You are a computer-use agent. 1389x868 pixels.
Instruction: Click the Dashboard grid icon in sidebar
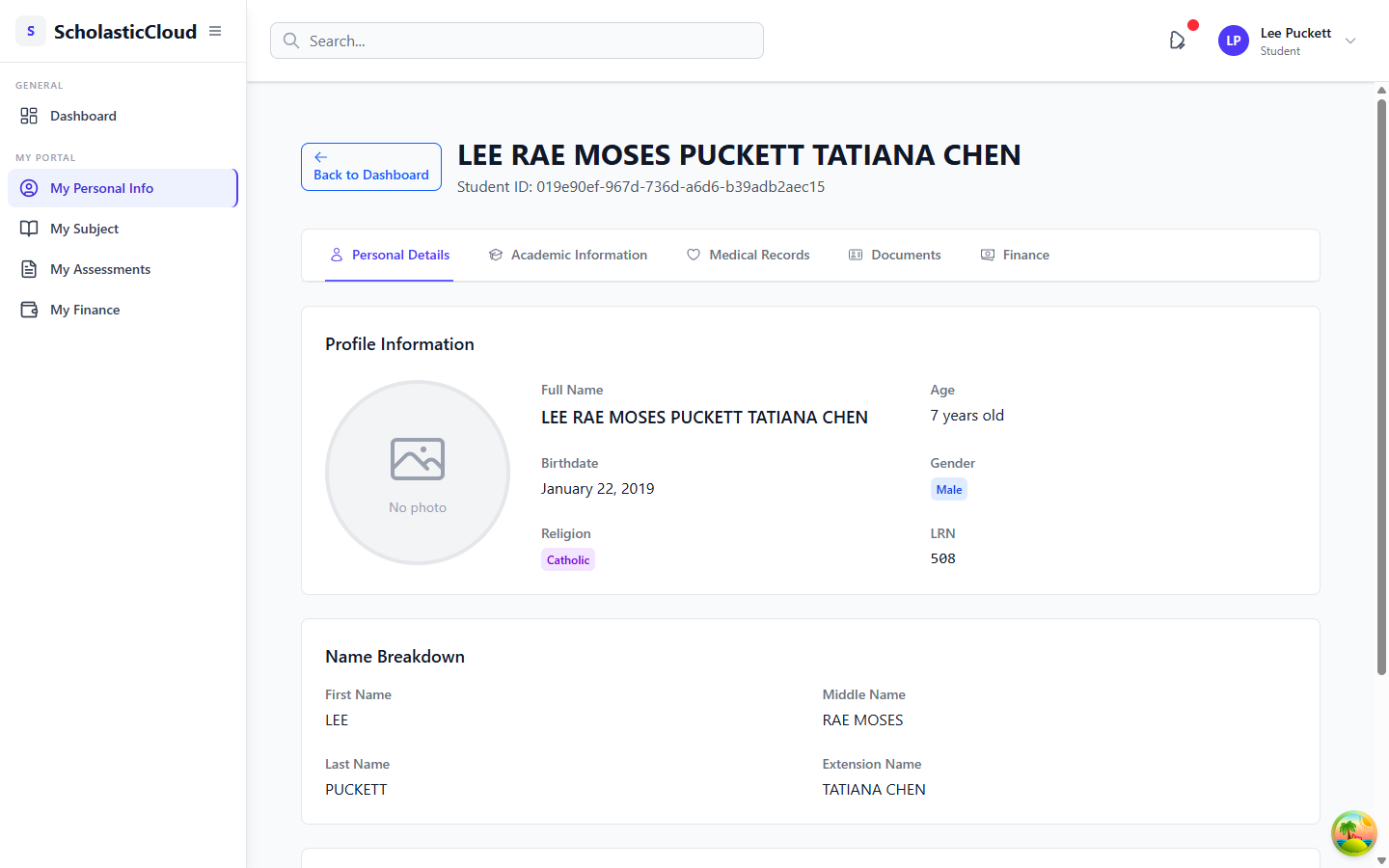(x=29, y=116)
